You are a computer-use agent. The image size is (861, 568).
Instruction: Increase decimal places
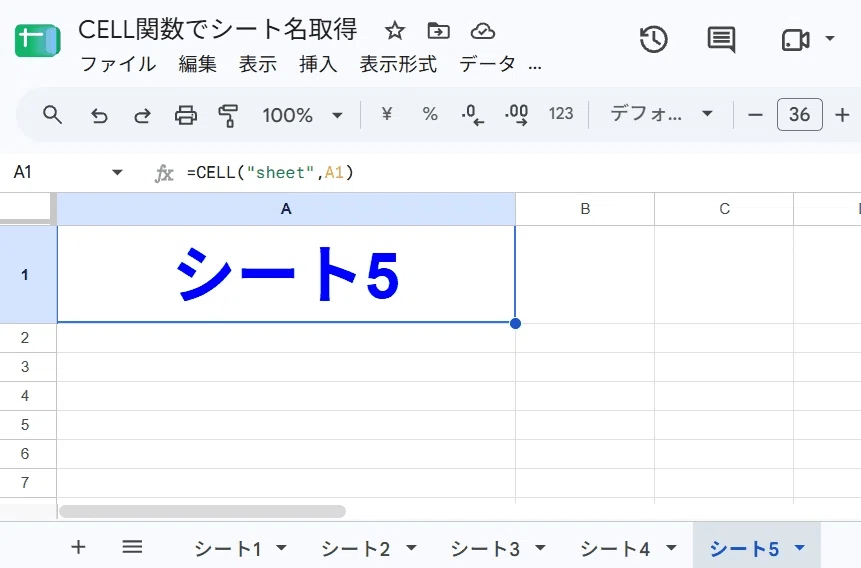516,115
